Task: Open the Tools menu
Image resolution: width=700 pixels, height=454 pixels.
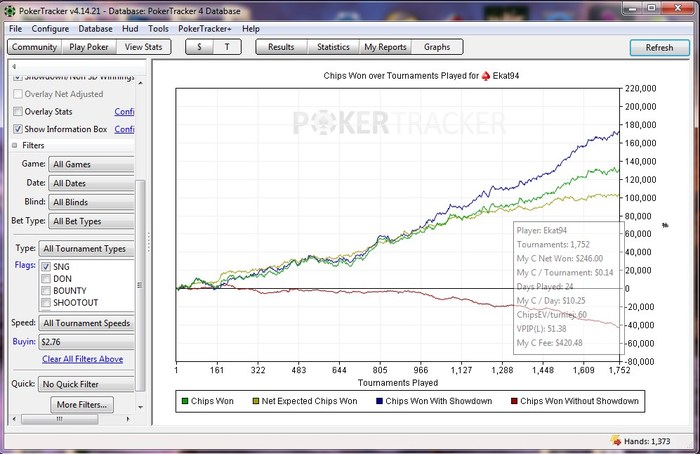Action: [158, 29]
